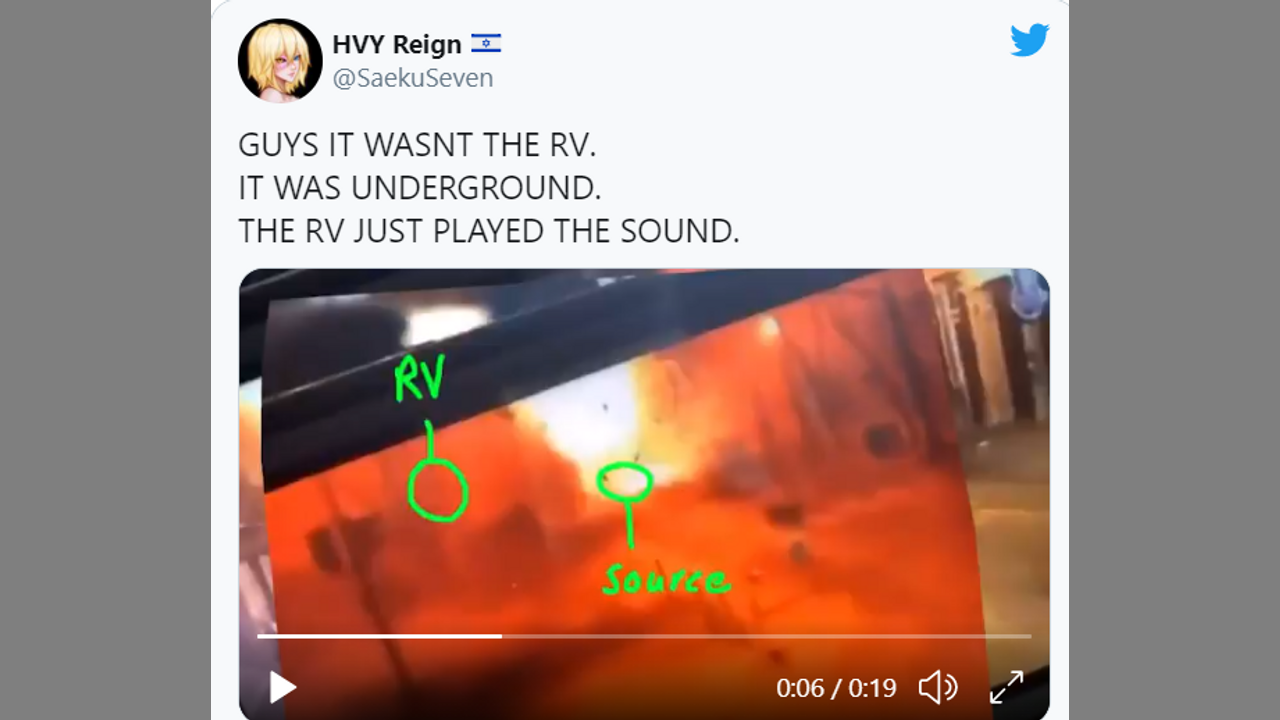Click the unplayed portion of the progress bar
This screenshot has height=720, width=1280.
point(766,636)
